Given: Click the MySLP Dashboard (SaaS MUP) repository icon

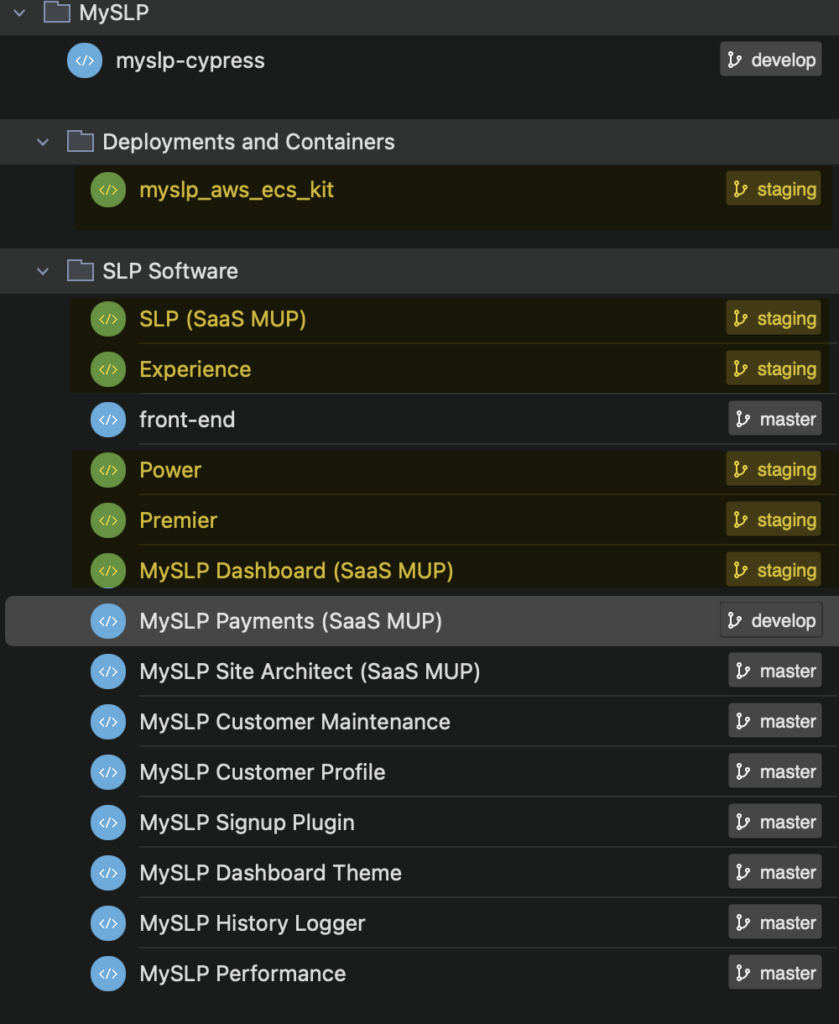Looking at the screenshot, I should point(108,571).
